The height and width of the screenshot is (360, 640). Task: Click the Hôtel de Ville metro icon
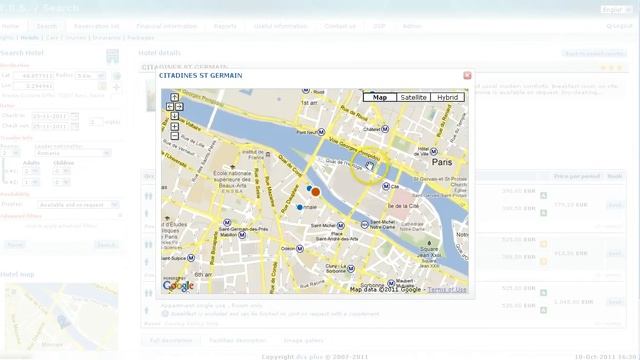[434, 151]
